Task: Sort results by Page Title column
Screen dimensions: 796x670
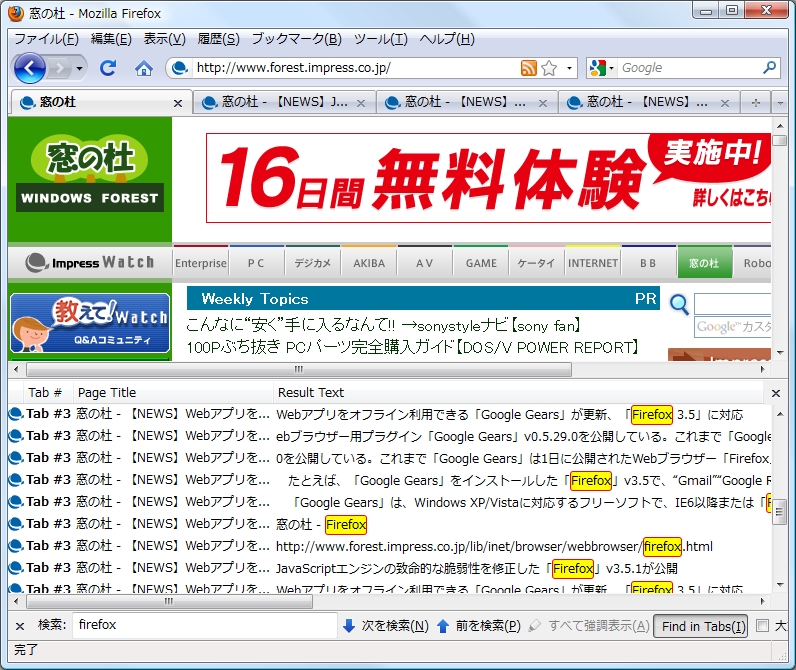Action: pos(173,392)
